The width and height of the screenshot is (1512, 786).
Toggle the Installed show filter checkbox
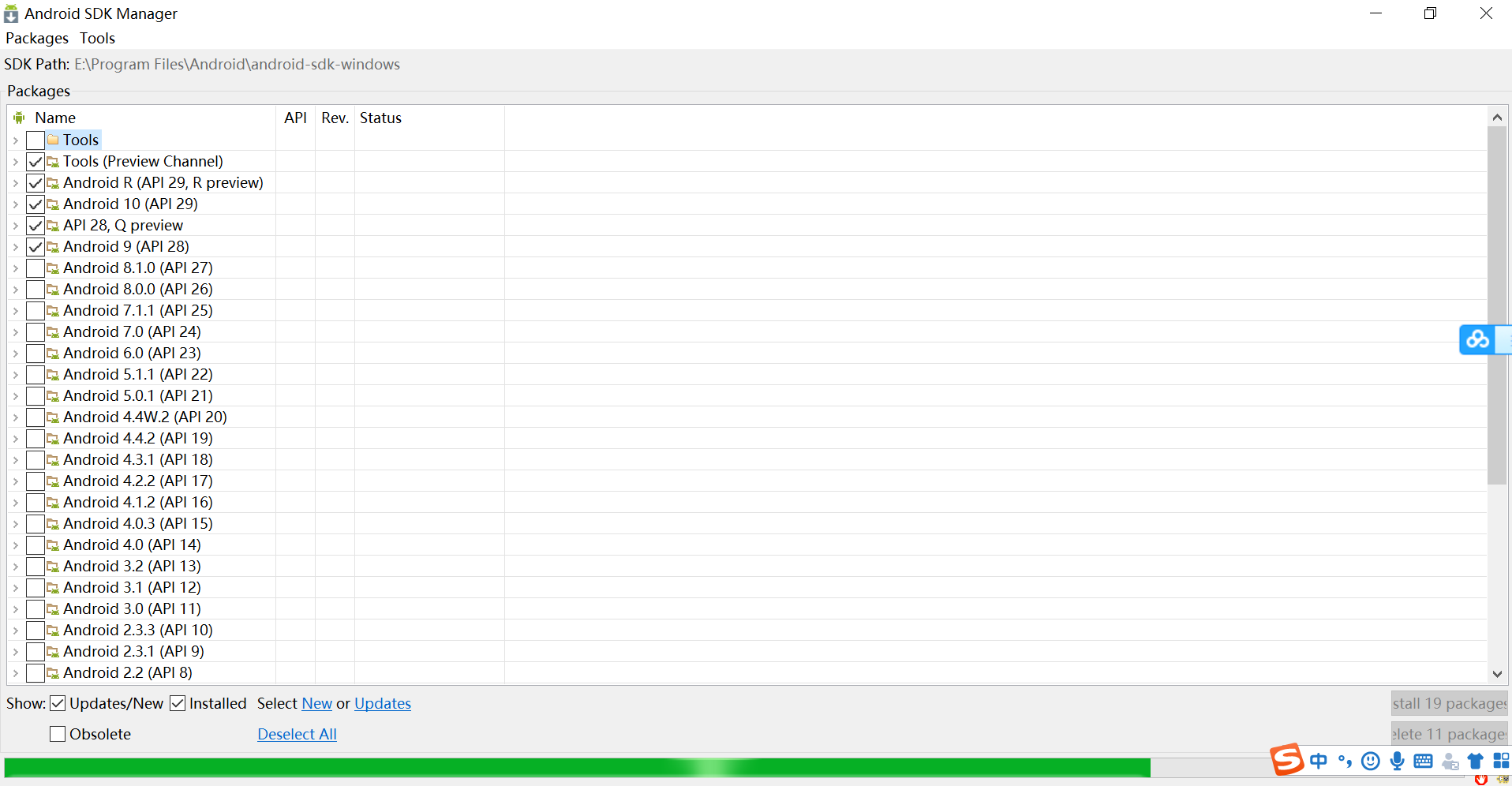(178, 703)
